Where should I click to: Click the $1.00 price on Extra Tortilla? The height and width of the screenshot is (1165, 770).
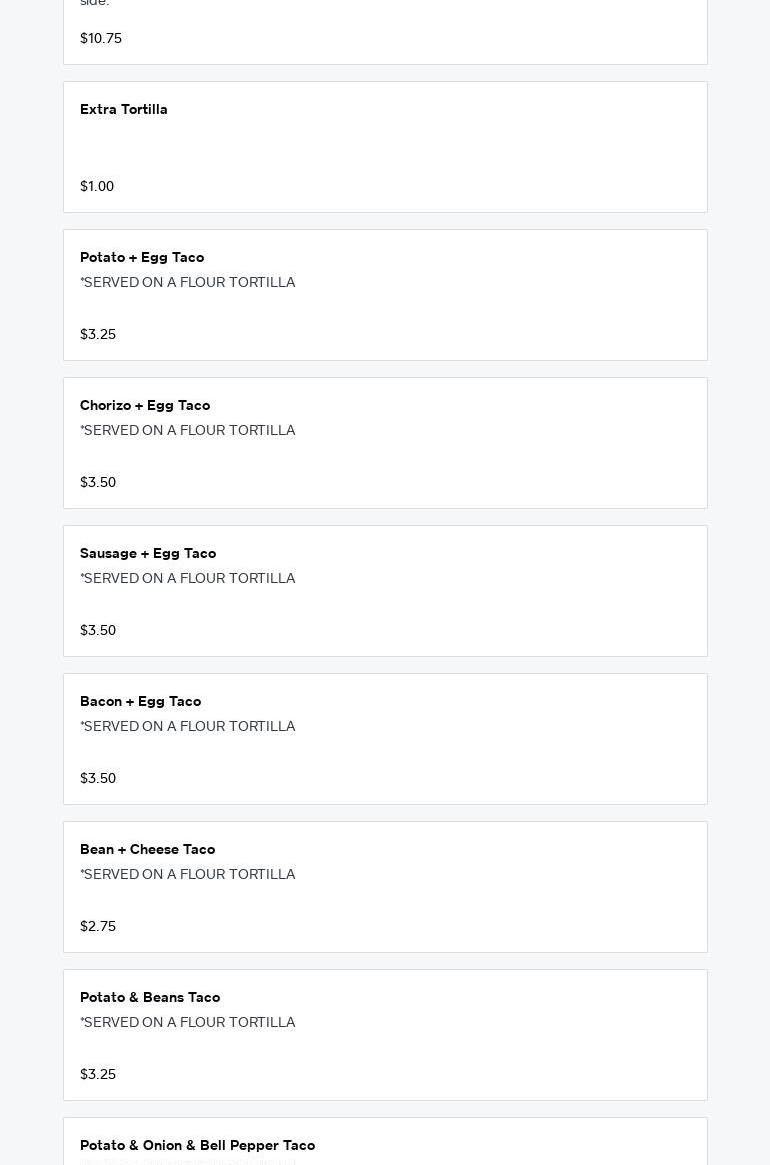(x=97, y=187)
